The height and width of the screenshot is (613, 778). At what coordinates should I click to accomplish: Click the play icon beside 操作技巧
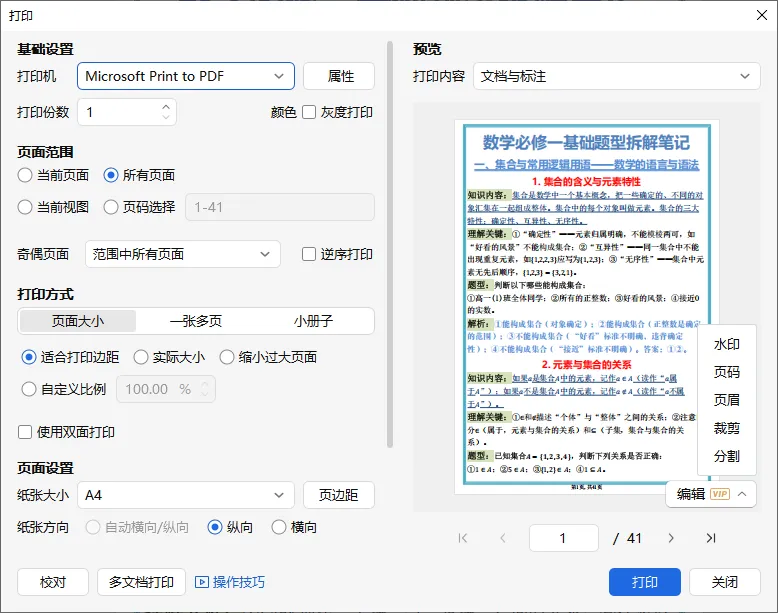pyautogui.click(x=201, y=582)
